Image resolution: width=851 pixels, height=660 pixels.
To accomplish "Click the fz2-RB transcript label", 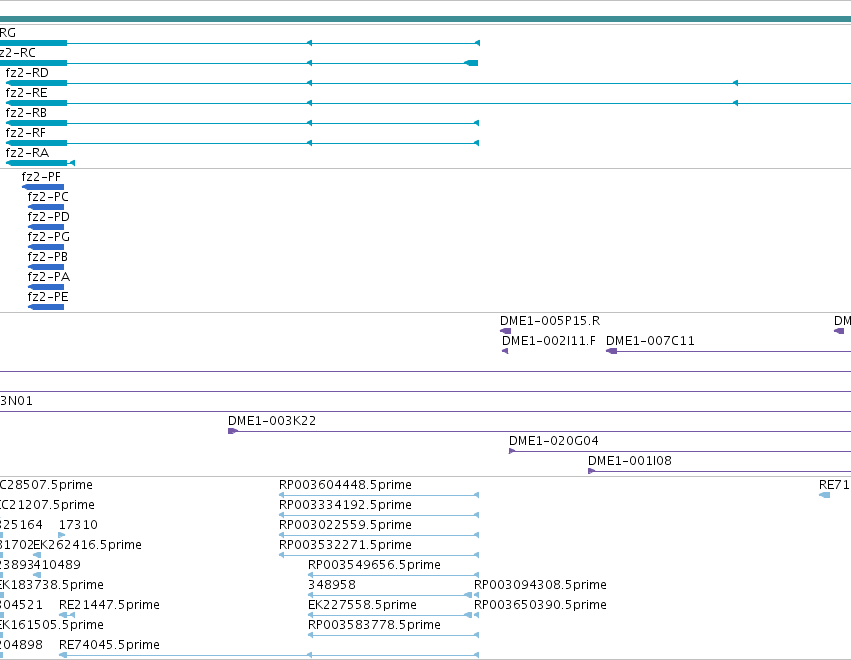I will coord(26,113).
